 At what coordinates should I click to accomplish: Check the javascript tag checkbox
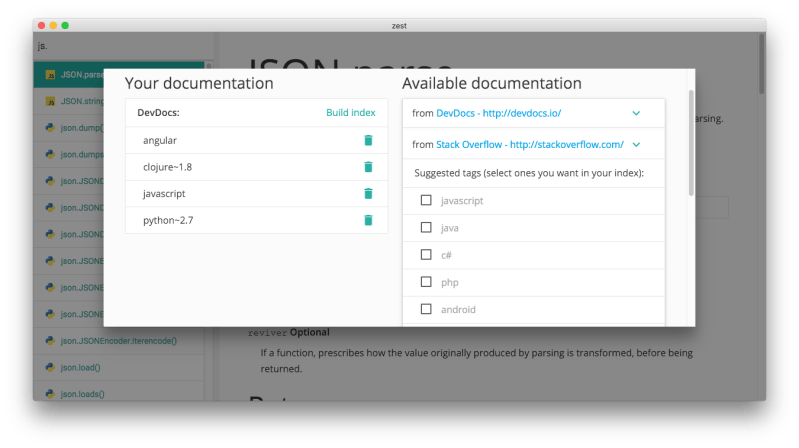(426, 200)
